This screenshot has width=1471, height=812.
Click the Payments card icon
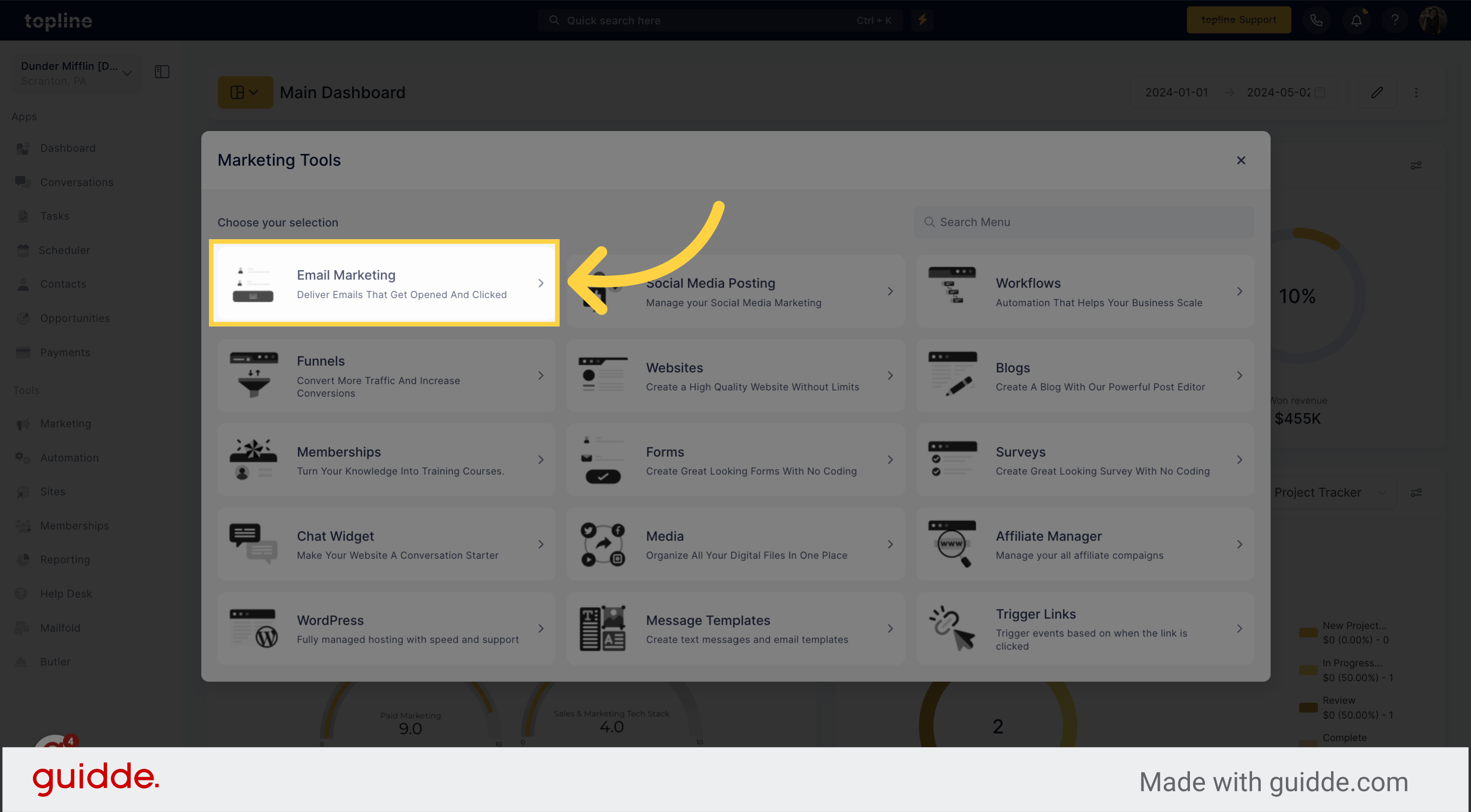(x=23, y=352)
